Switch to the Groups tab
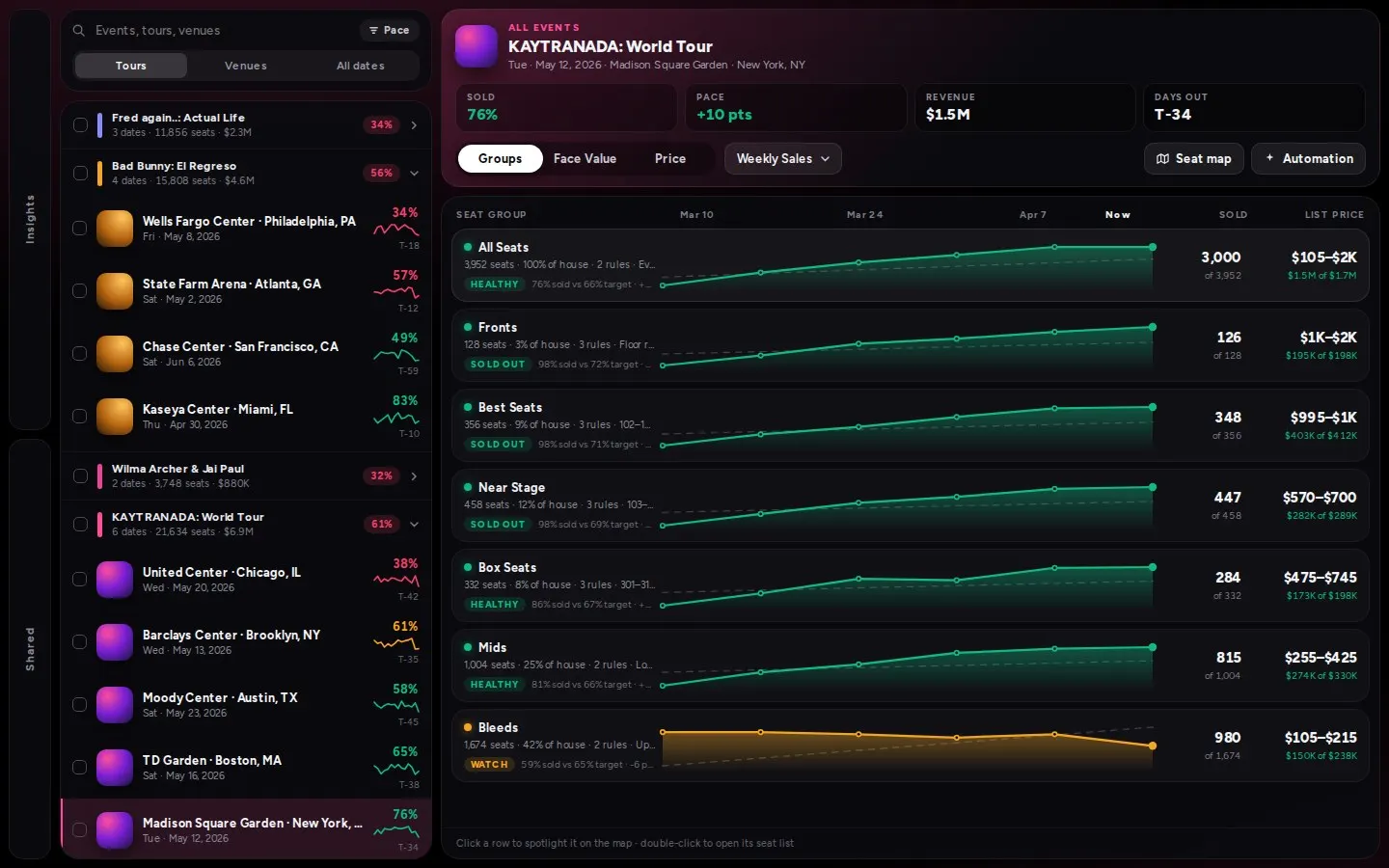The width and height of the screenshot is (1389, 868). coord(500,158)
